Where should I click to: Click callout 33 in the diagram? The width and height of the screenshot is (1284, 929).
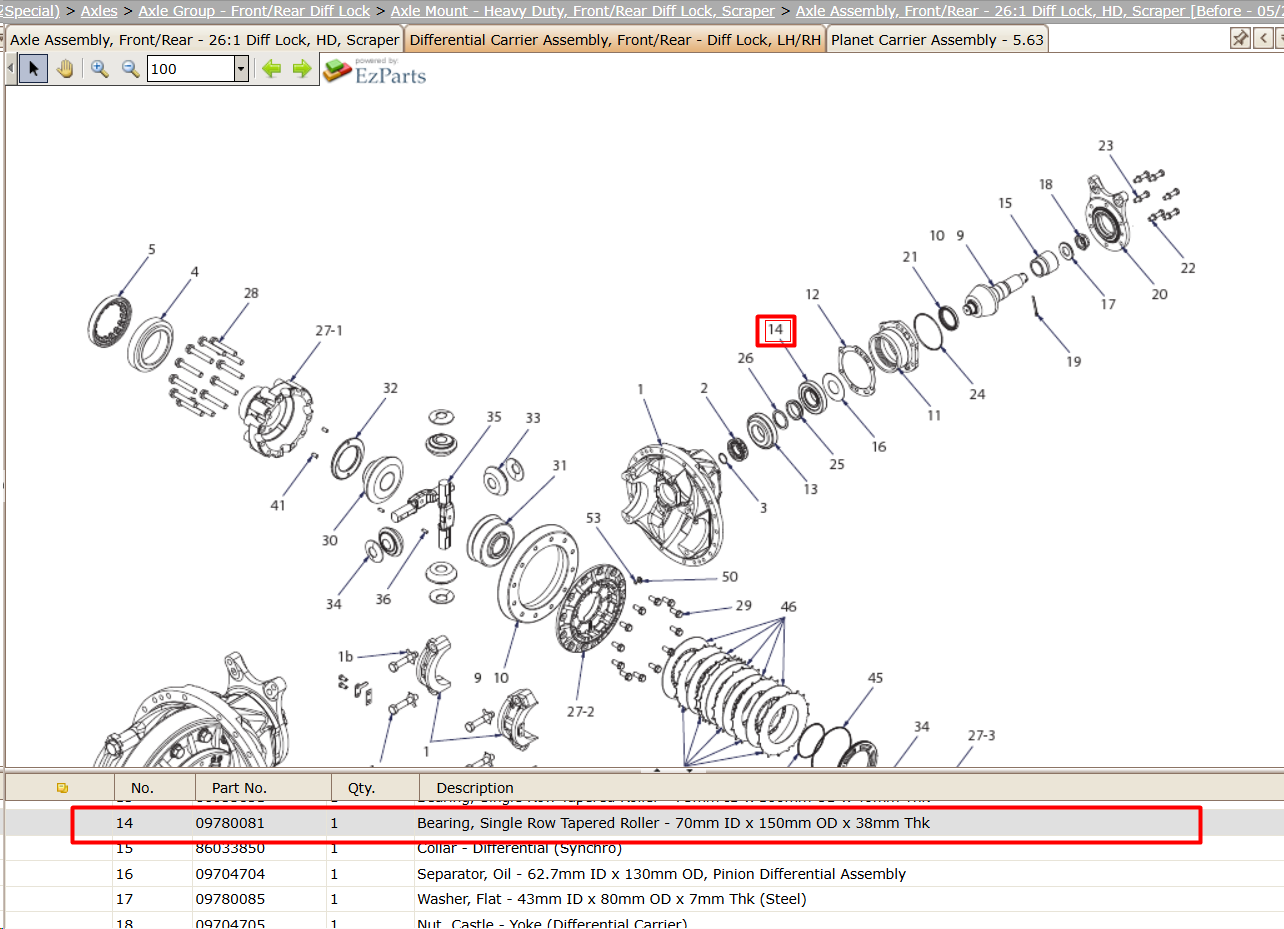pyautogui.click(x=533, y=418)
